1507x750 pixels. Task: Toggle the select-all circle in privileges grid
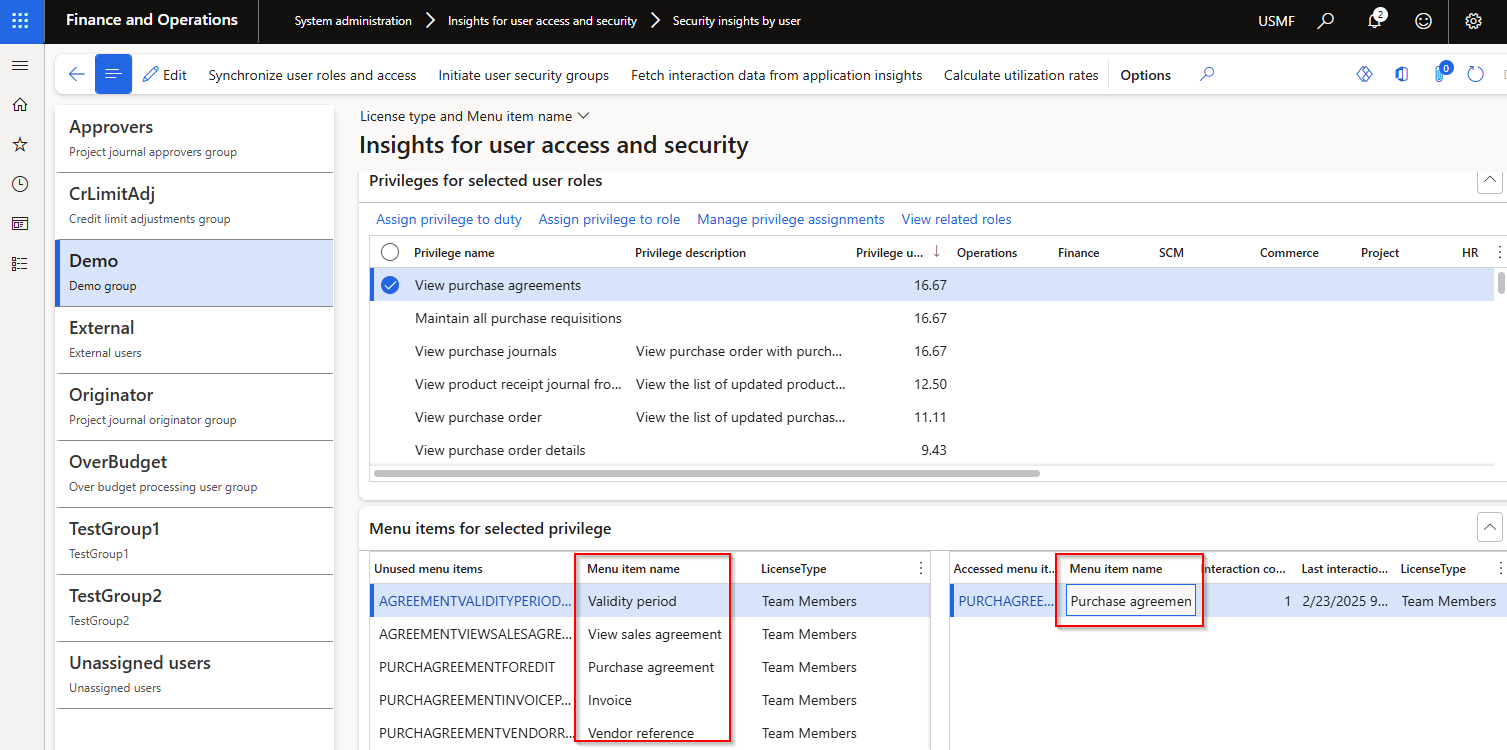[x=390, y=253]
